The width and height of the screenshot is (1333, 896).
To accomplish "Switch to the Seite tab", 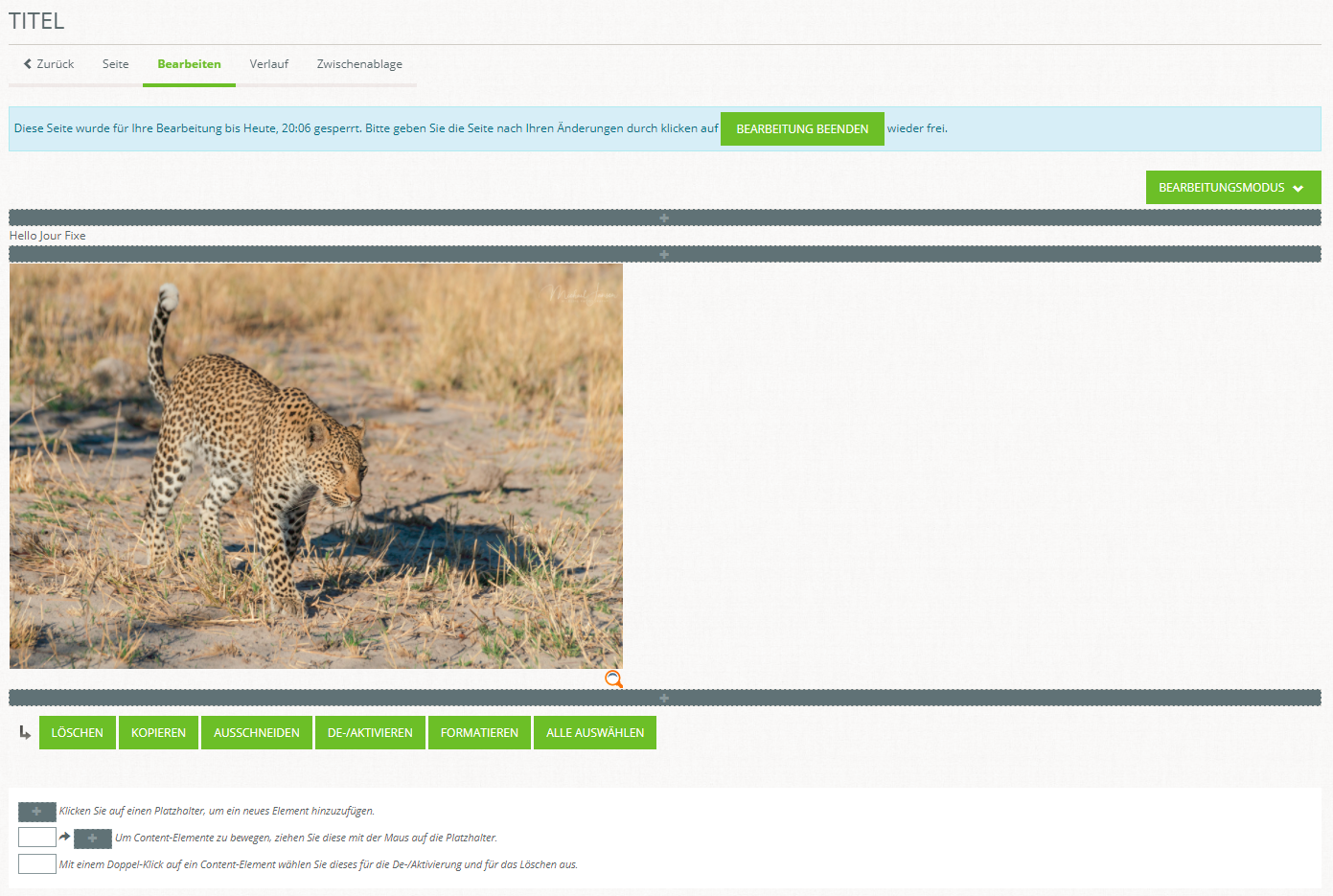I will pyautogui.click(x=116, y=64).
